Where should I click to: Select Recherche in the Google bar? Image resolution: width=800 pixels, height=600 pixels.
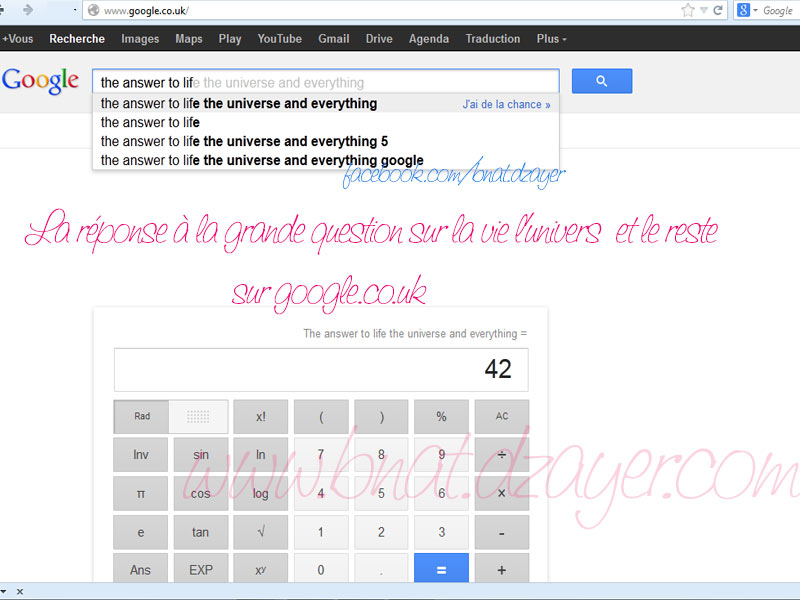[x=77, y=39]
